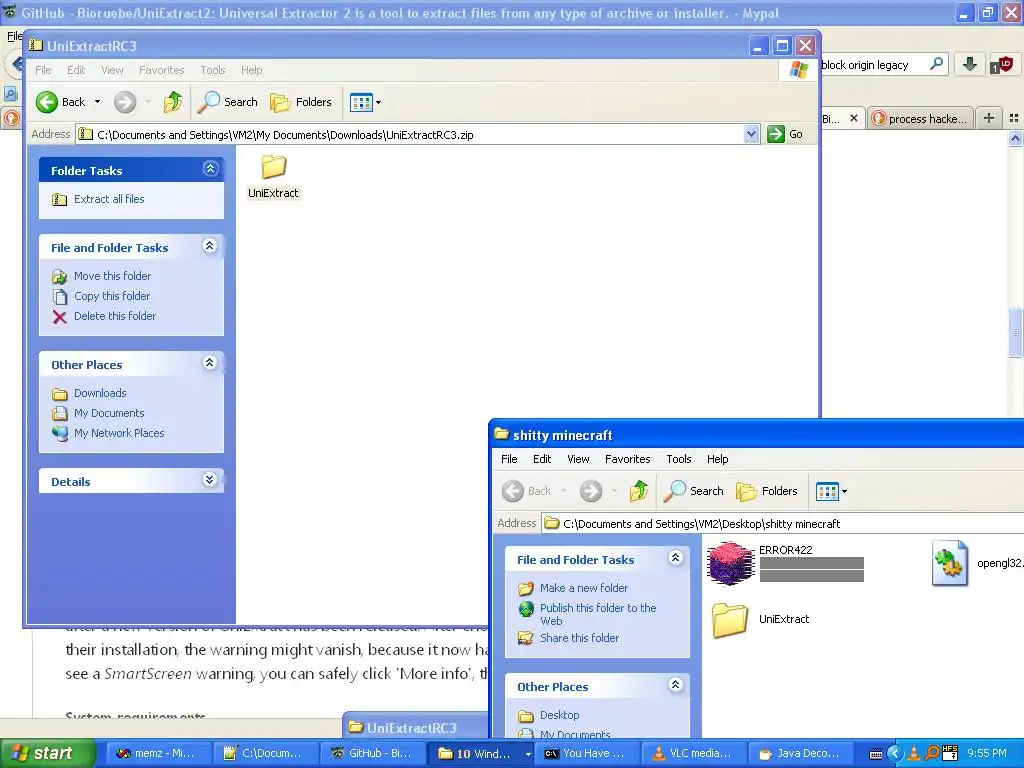Select the opengl32 file icon
The image size is (1024, 768).
(950, 563)
